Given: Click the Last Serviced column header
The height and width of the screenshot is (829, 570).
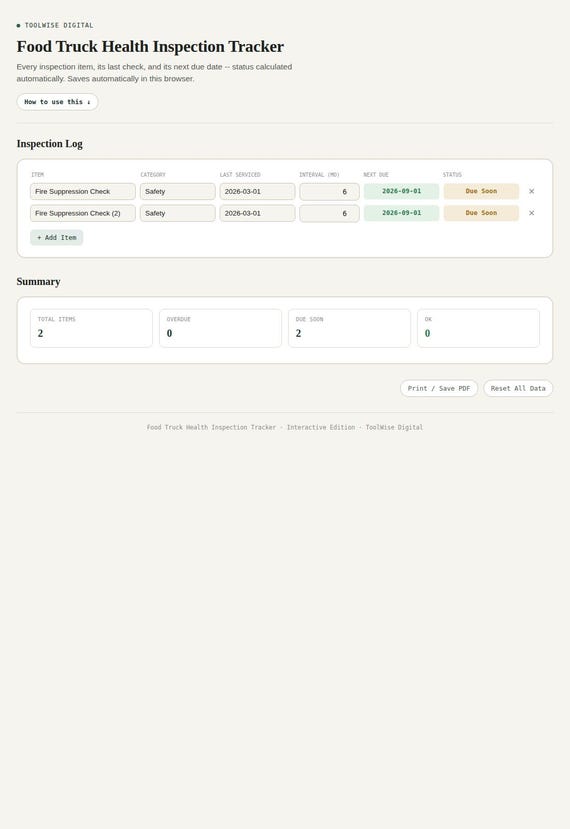Looking at the screenshot, I should (240, 174).
